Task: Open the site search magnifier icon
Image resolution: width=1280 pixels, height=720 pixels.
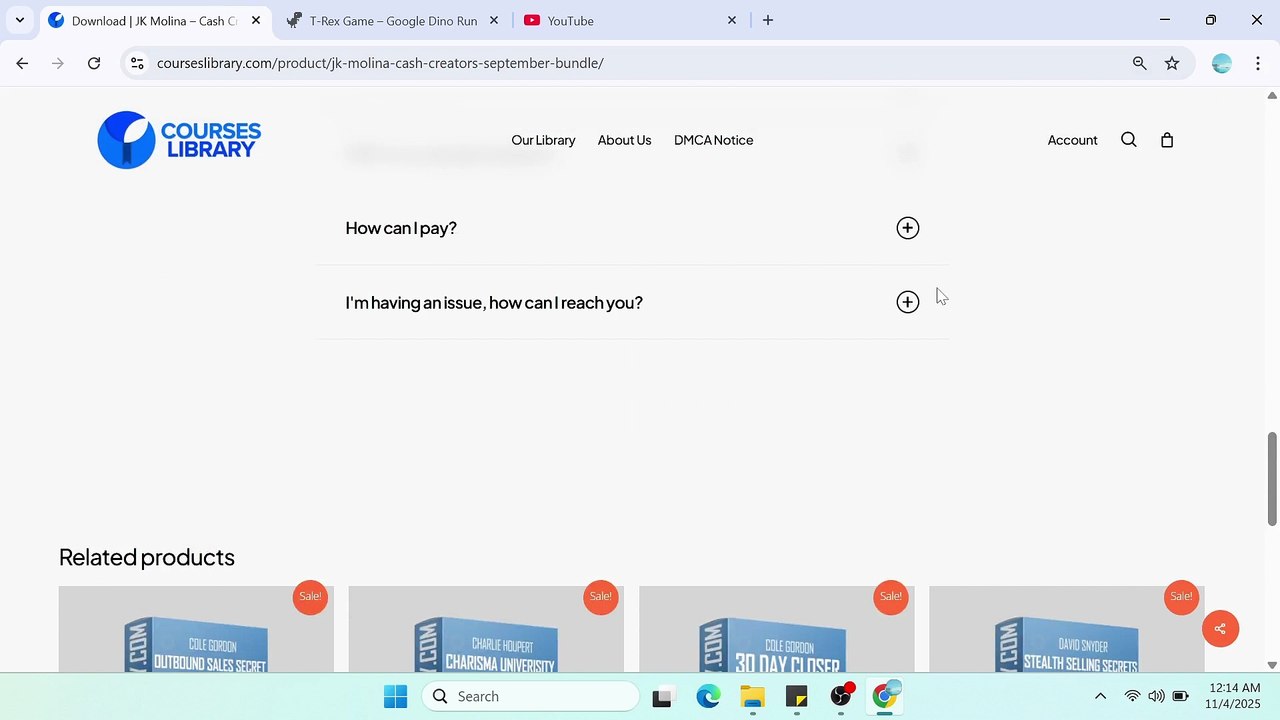Action: [1129, 140]
